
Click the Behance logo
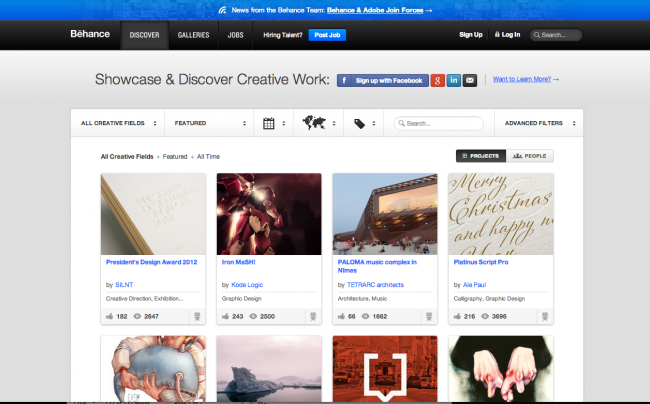pyautogui.click(x=90, y=34)
